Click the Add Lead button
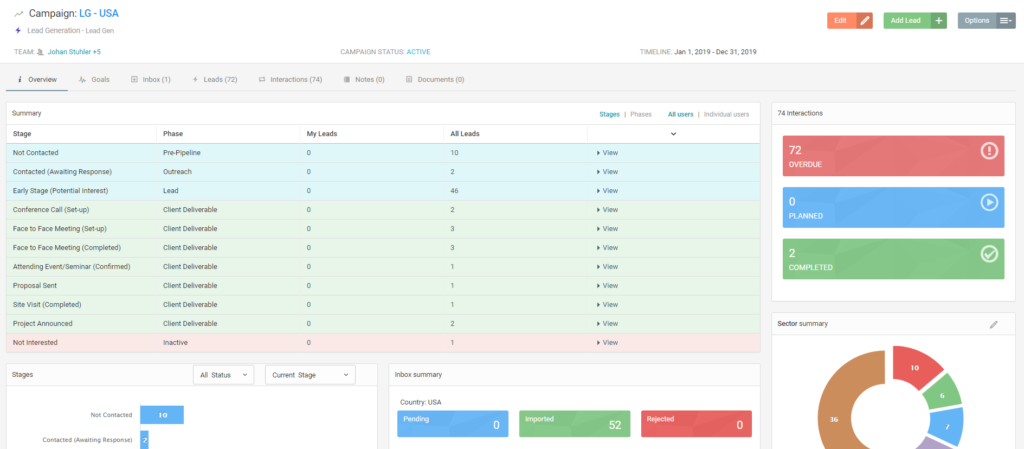Viewport: 1024px width, 449px height. pyautogui.click(x=915, y=20)
